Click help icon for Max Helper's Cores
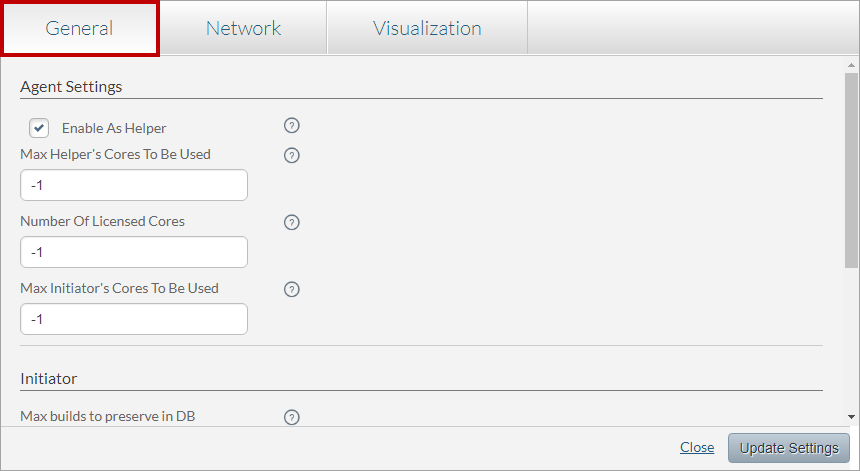The image size is (860, 471). point(292,155)
